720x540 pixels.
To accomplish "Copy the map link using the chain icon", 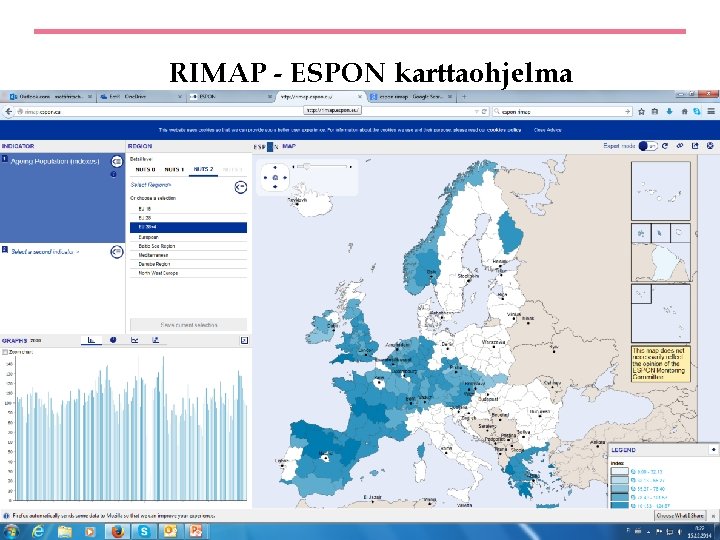I will [x=680, y=146].
